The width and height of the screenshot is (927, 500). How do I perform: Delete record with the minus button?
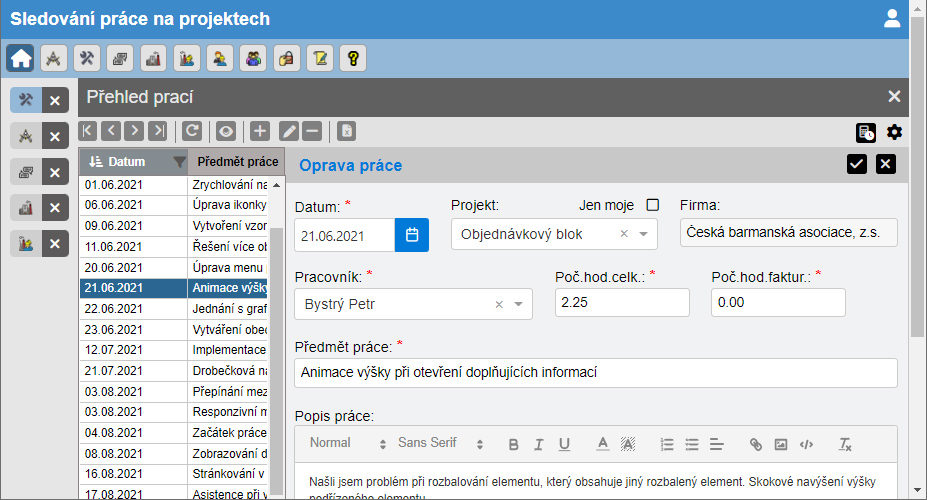tap(312, 131)
